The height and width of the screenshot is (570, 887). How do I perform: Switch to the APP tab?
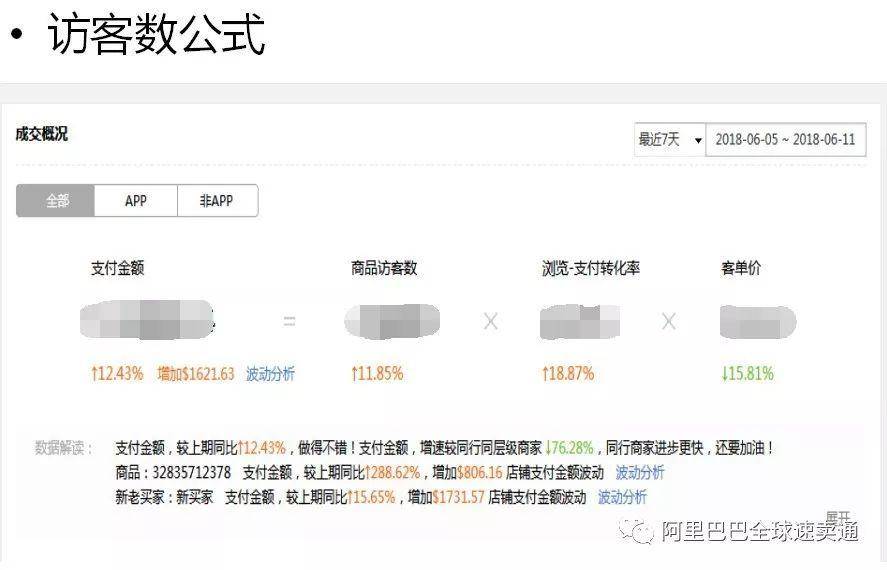(x=136, y=201)
